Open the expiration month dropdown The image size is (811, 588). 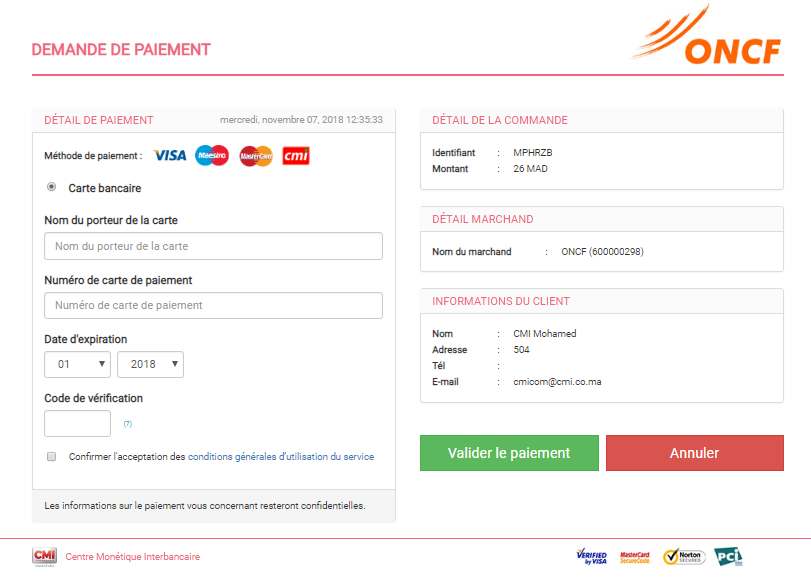click(77, 364)
